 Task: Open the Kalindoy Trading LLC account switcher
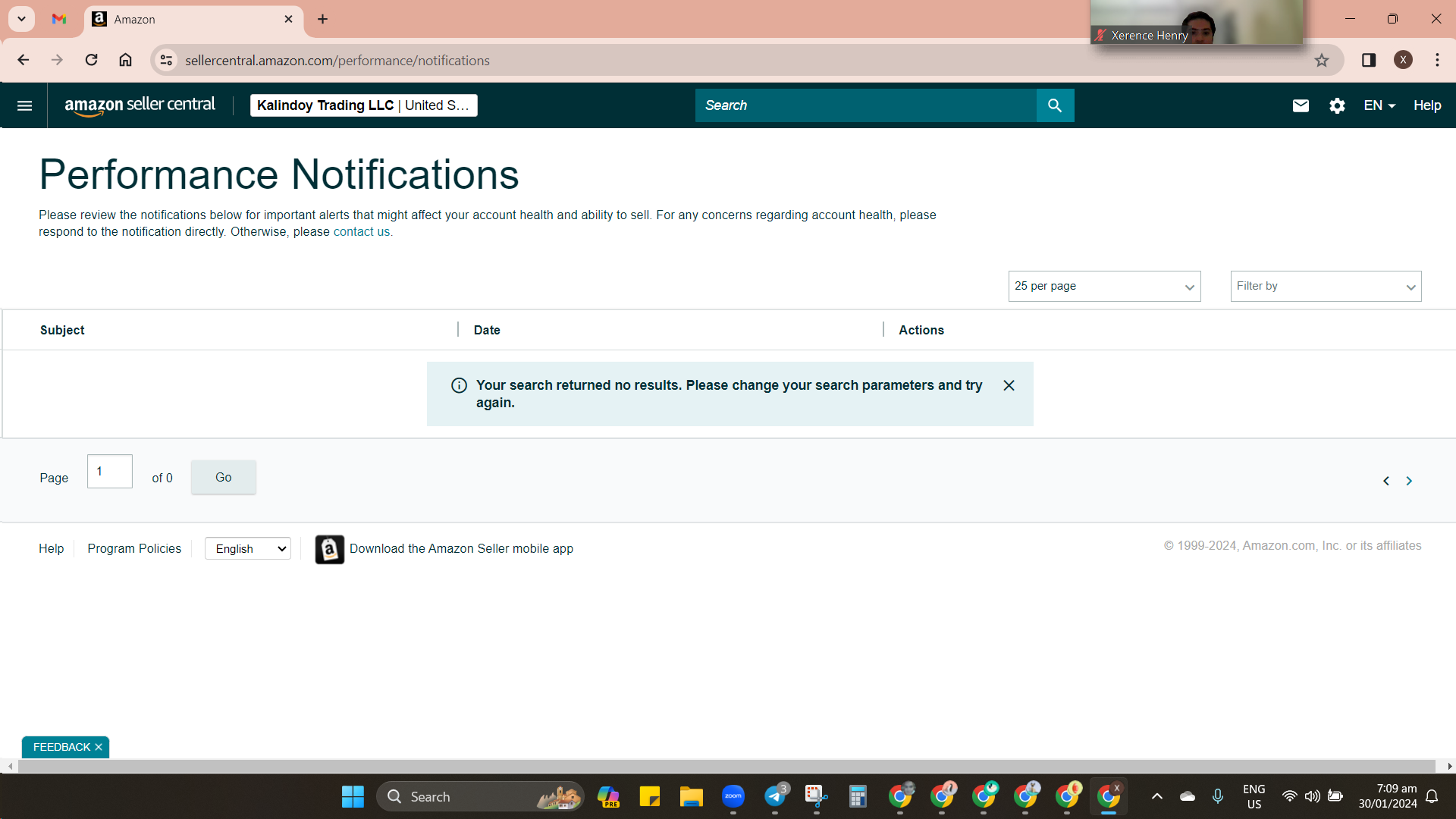pos(363,105)
